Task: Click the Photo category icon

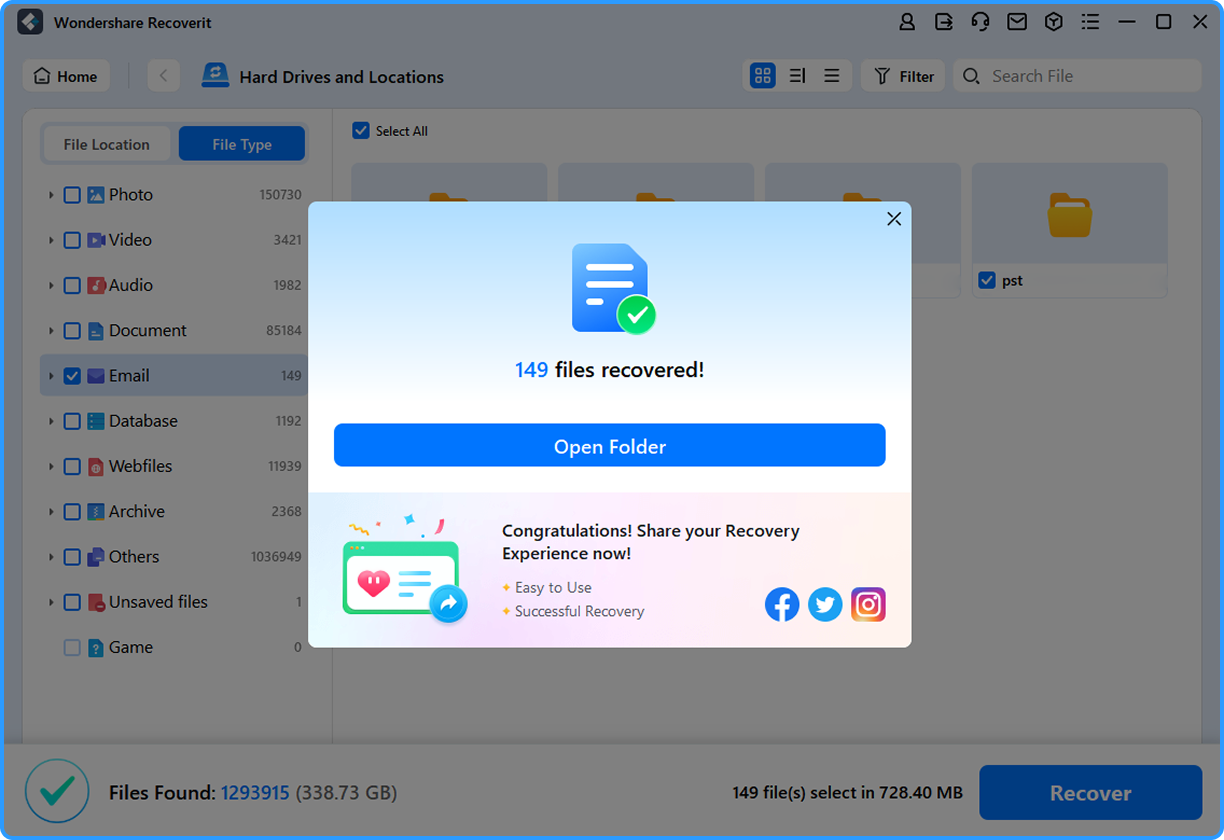Action: 96,195
